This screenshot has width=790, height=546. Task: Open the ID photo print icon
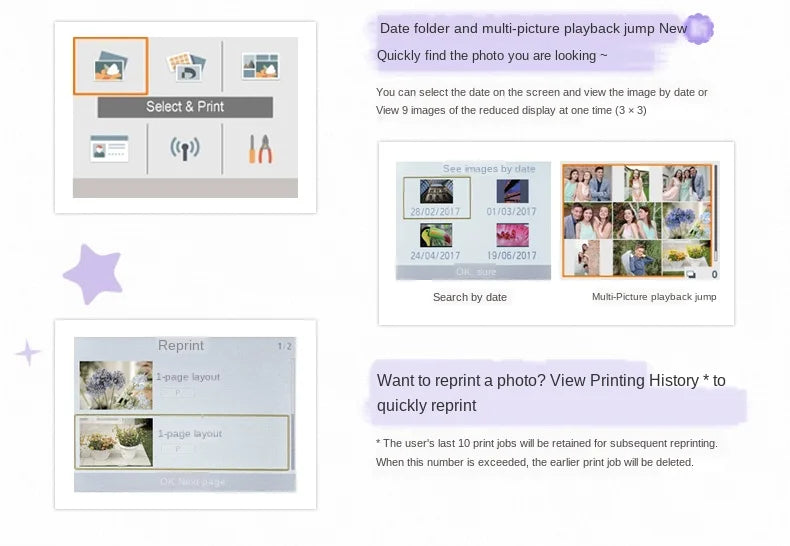(185, 66)
